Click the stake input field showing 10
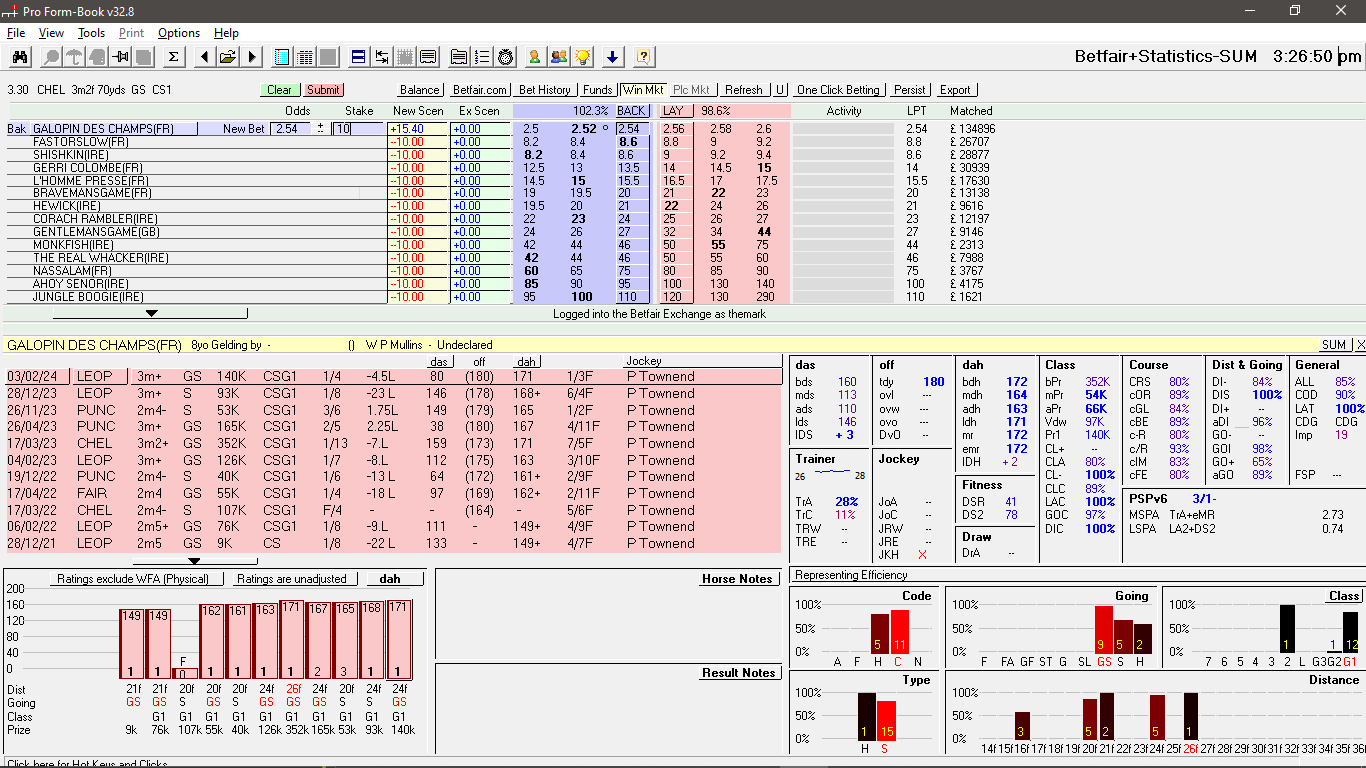 tap(345, 128)
